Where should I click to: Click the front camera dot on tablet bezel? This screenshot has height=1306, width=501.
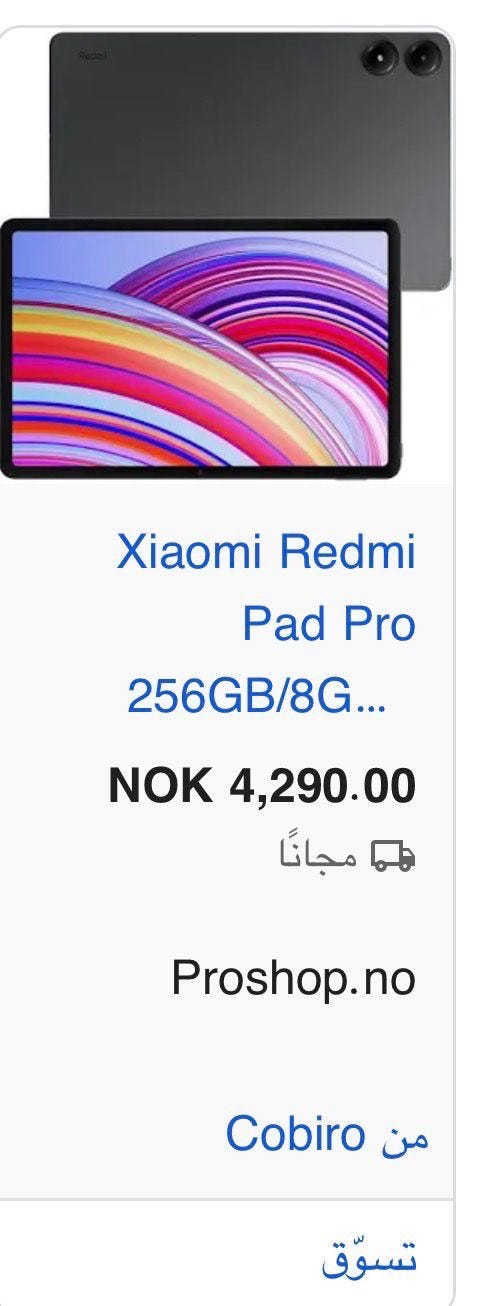click(x=199, y=471)
